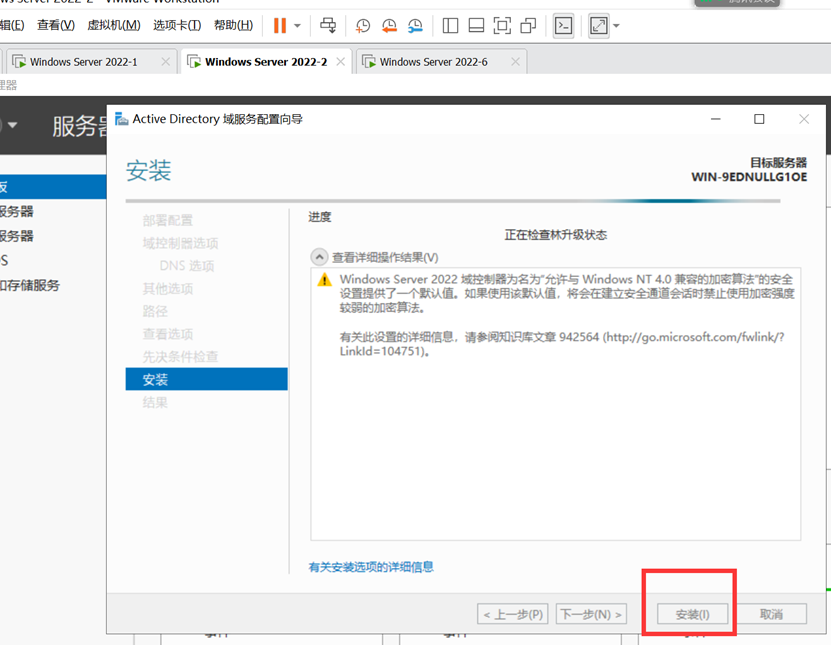This screenshot has height=645, width=831.
Task: Toggle the thumbnail bar view
Action: [476, 25]
